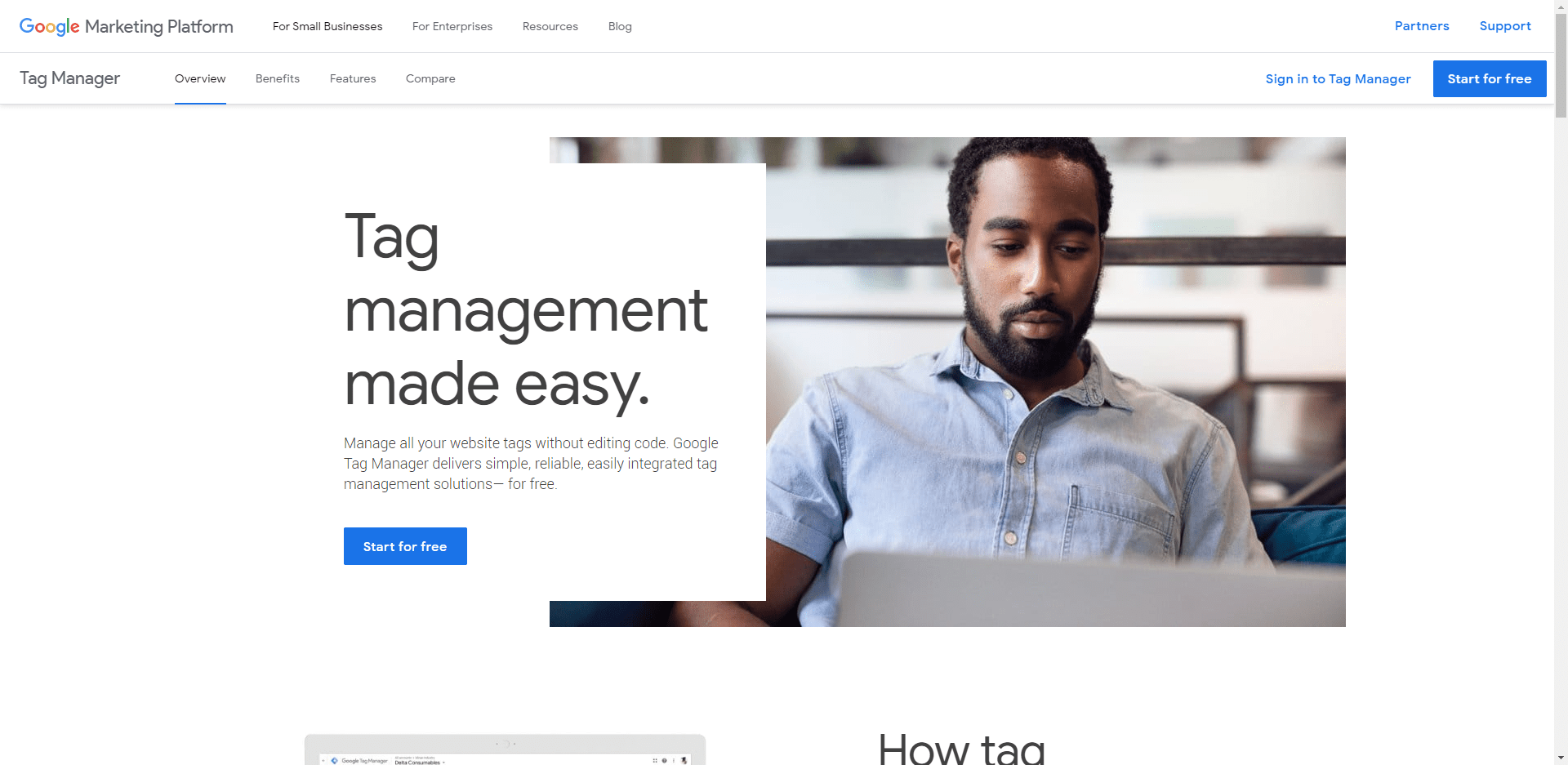Click the apps grid icon in laptop preview
This screenshot has height=765, width=1568.
click(655, 760)
